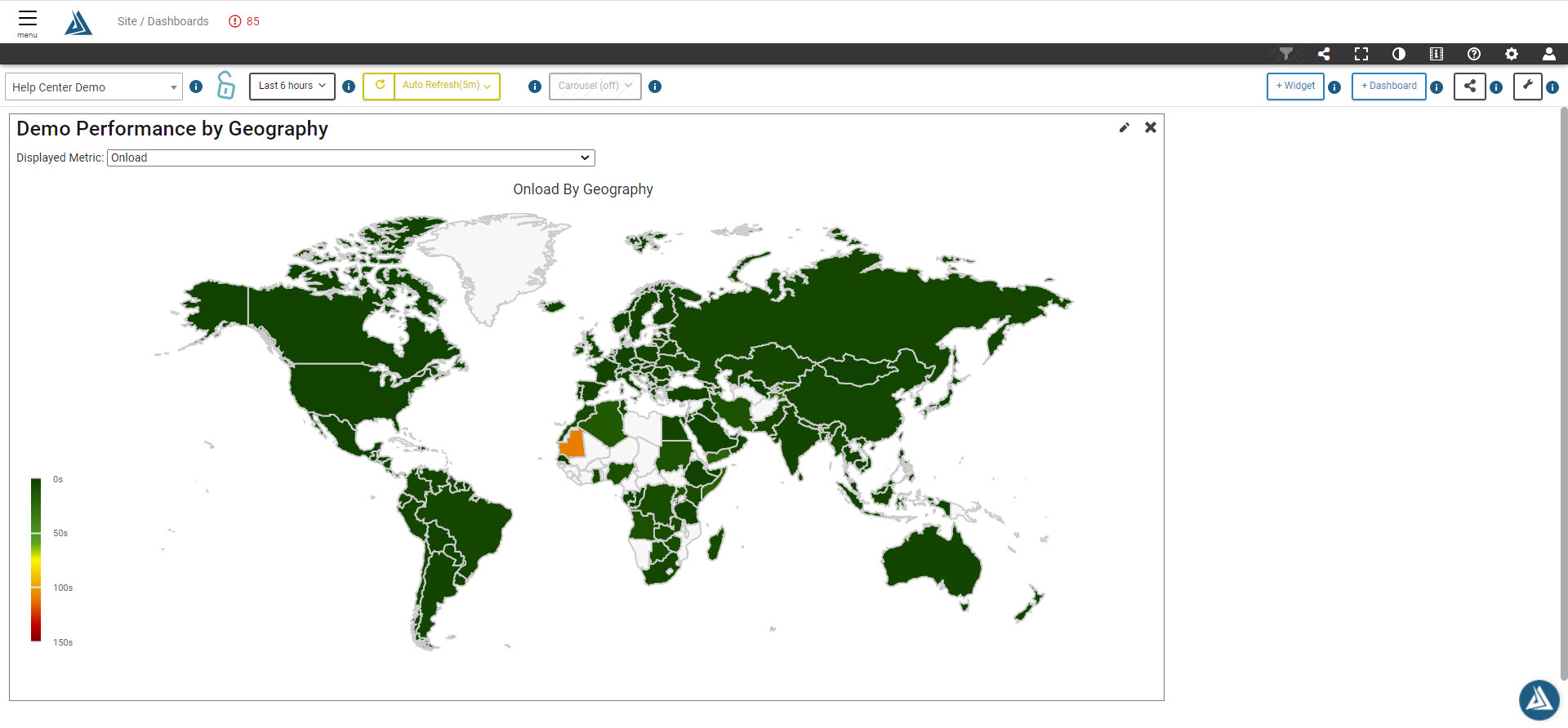Open Auto Refresh(5m) dropdown
This screenshot has height=728, width=1568.
[x=447, y=86]
